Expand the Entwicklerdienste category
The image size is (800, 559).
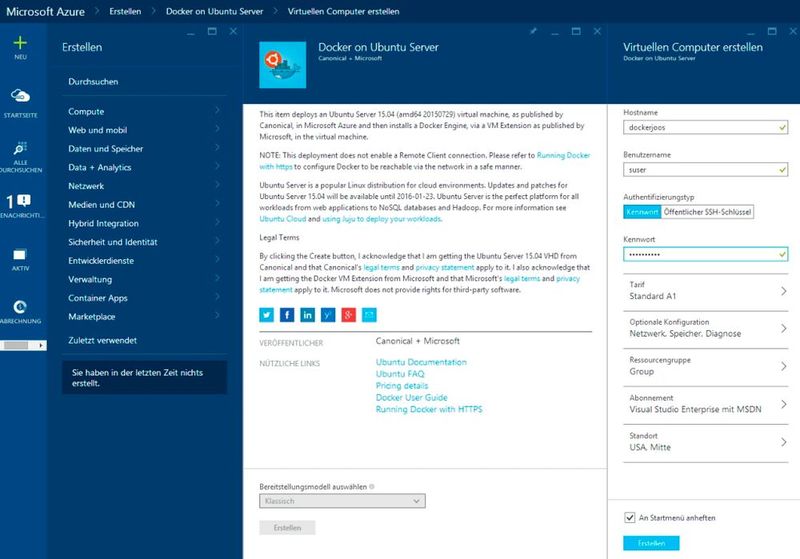click(x=144, y=261)
